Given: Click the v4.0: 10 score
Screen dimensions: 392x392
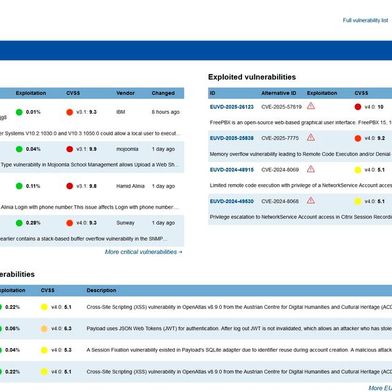Looking at the screenshot, I should [374, 107].
